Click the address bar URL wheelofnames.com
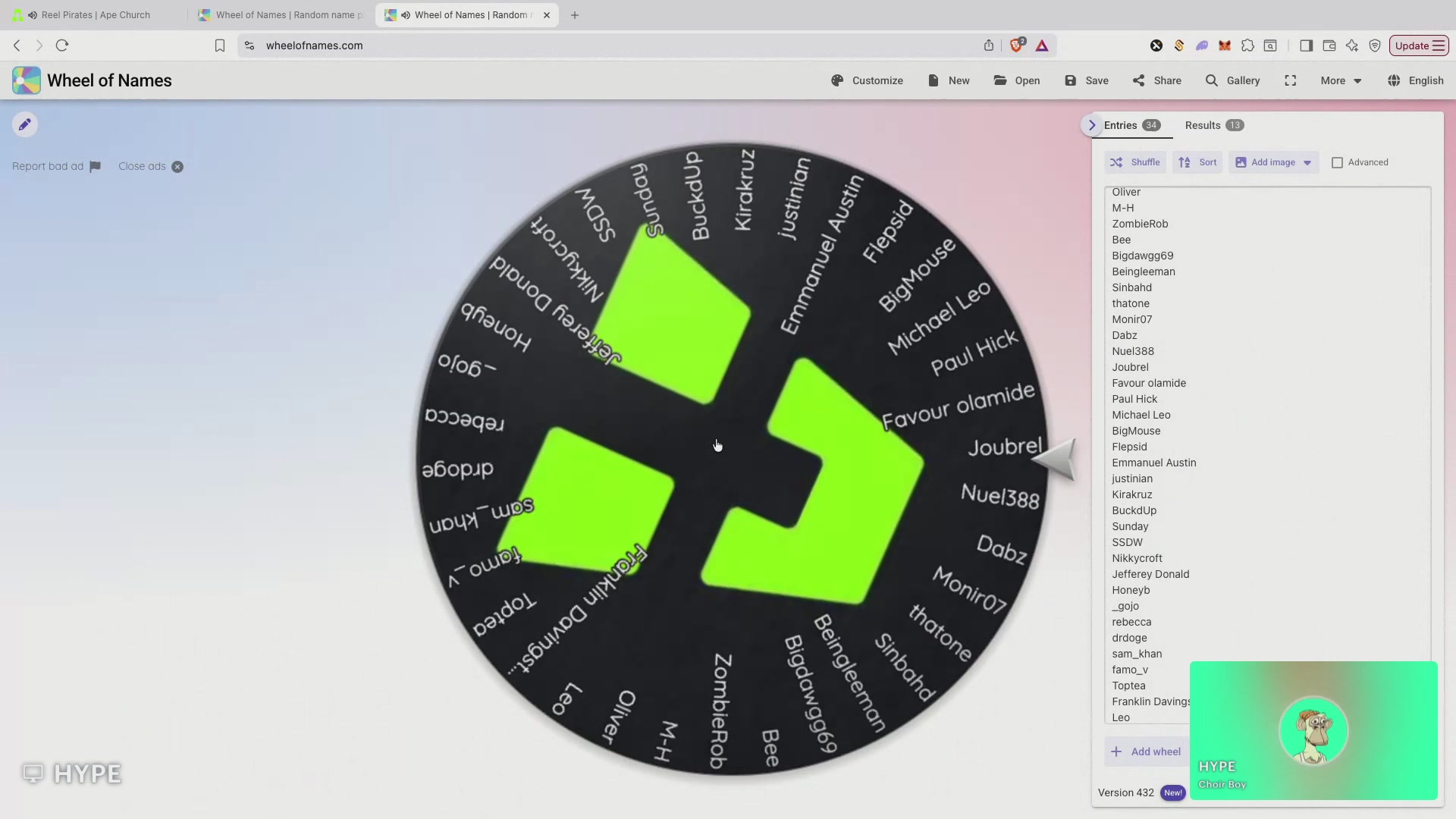 tap(314, 45)
